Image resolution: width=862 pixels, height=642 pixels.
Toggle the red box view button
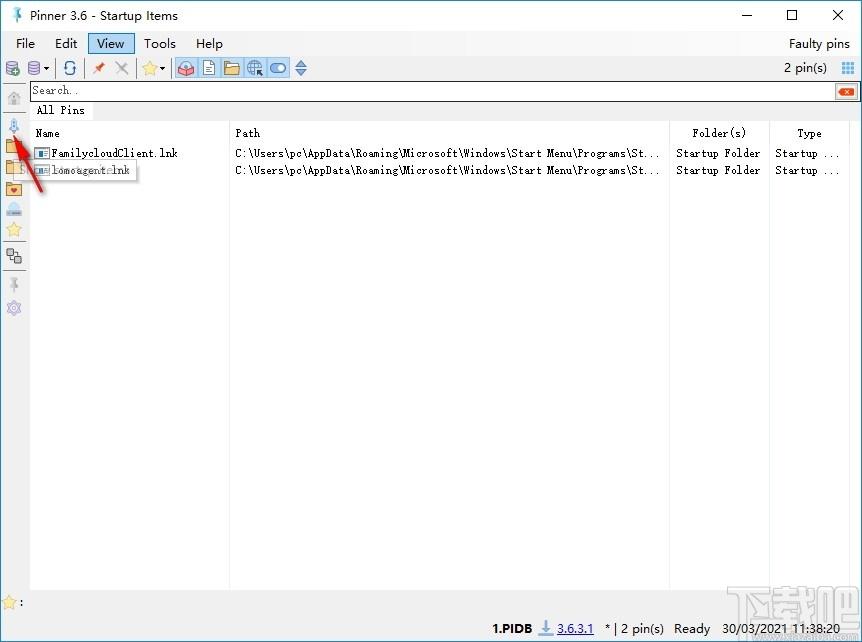point(186,68)
